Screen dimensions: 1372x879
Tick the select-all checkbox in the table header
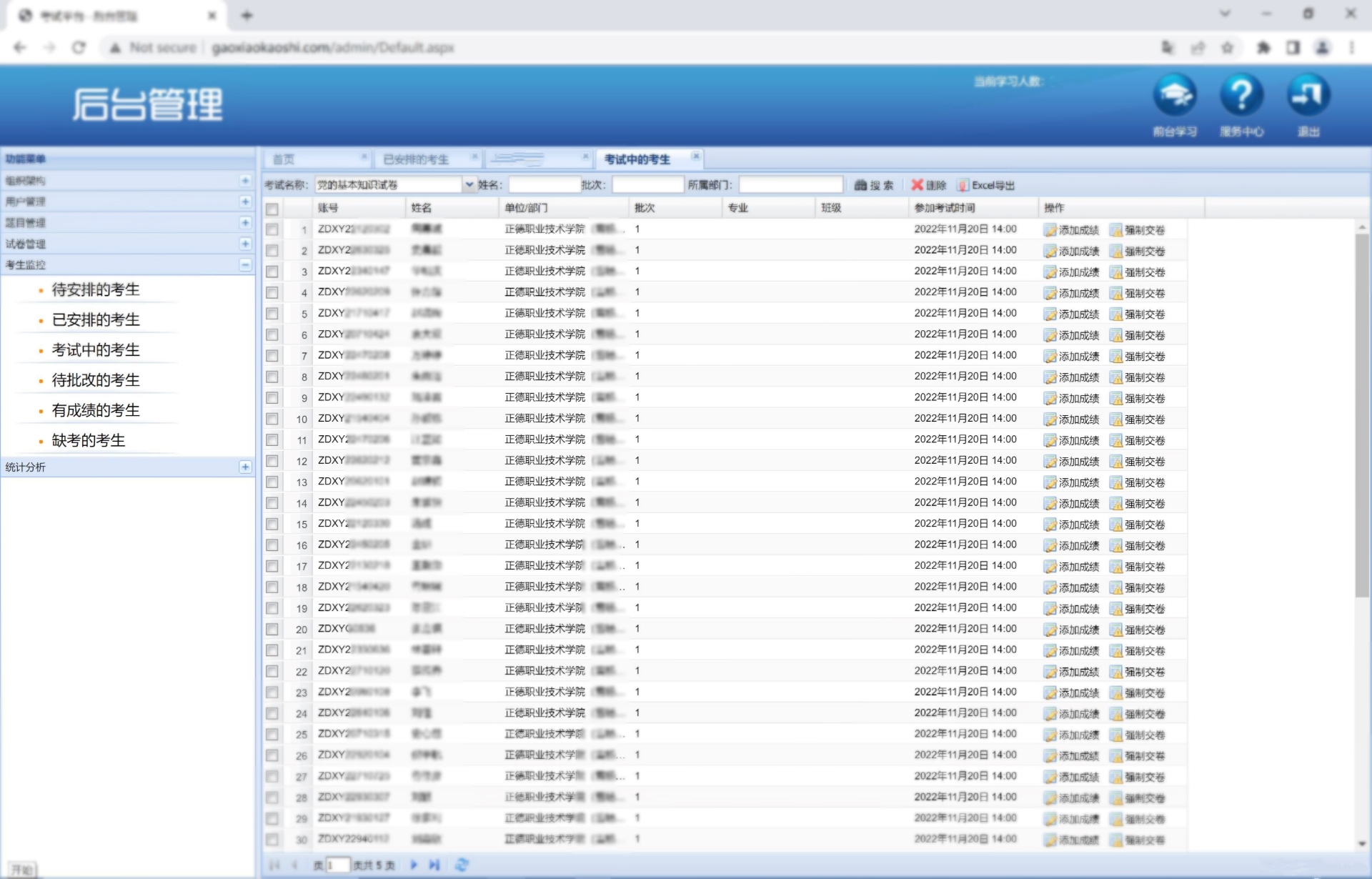point(272,209)
